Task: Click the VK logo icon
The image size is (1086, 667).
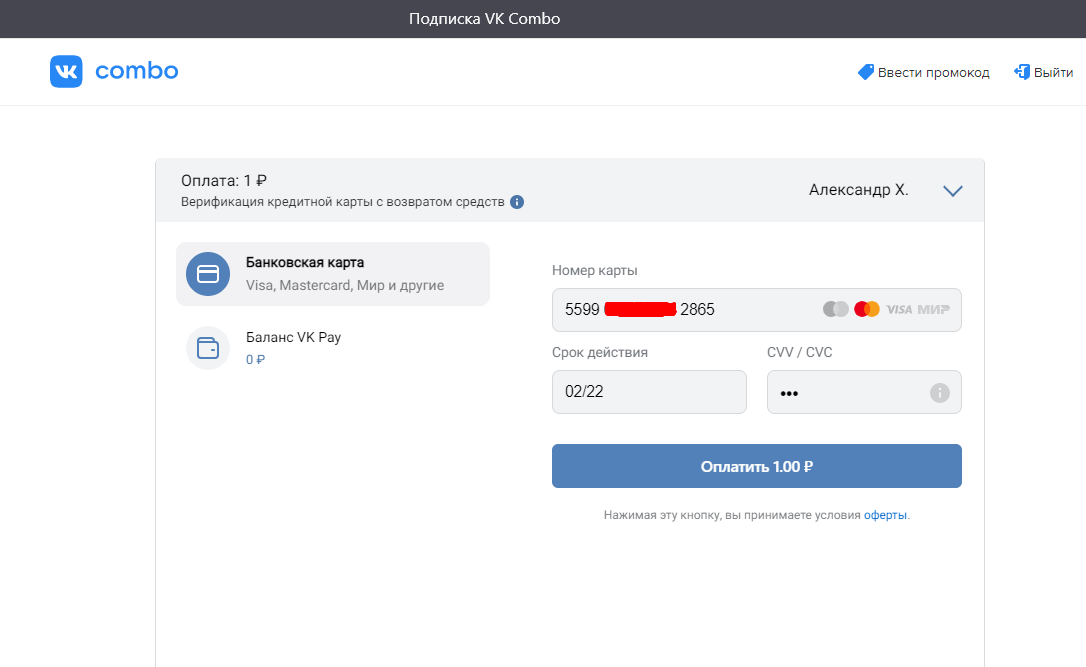Action: coord(66,71)
